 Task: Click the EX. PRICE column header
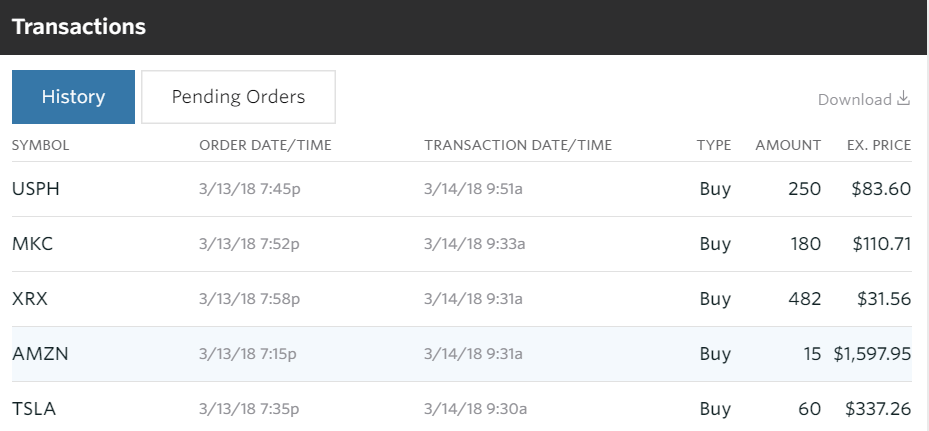click(x=879, y=145)
